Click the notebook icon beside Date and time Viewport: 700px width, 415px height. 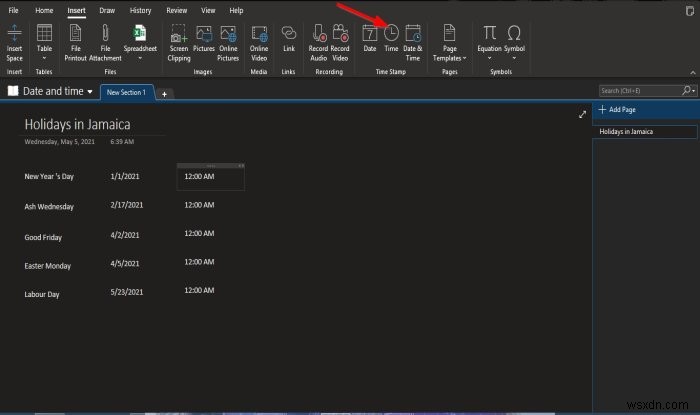(13, 91)
